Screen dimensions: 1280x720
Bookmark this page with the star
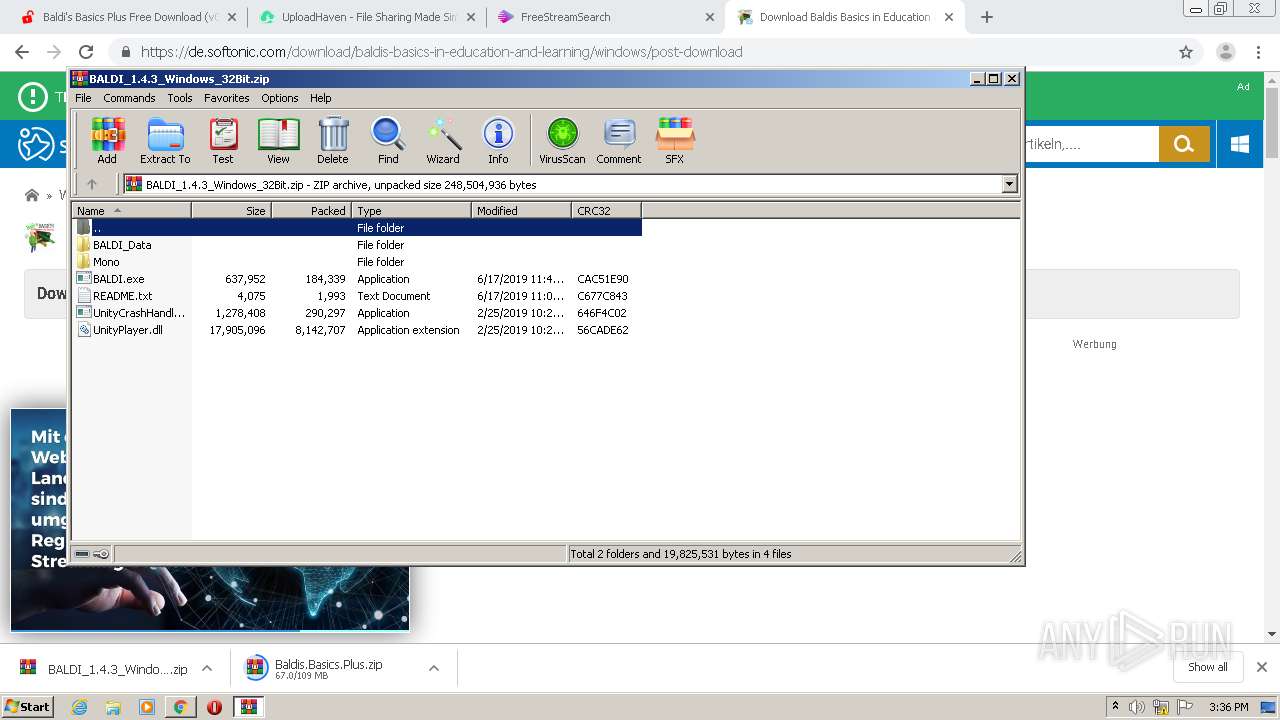(1186, 52)
